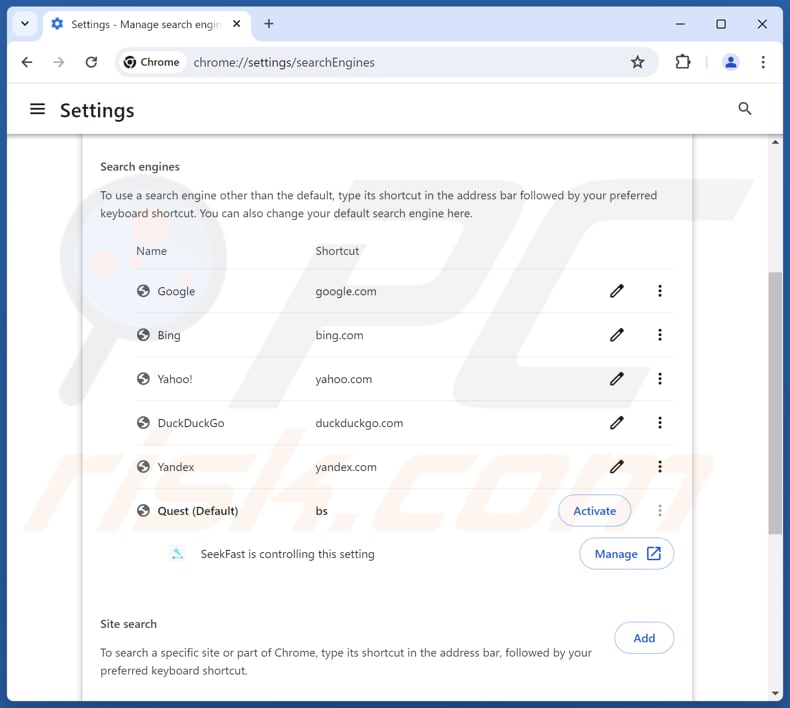Activate the Quest search engine

click(x=594, y=511)
